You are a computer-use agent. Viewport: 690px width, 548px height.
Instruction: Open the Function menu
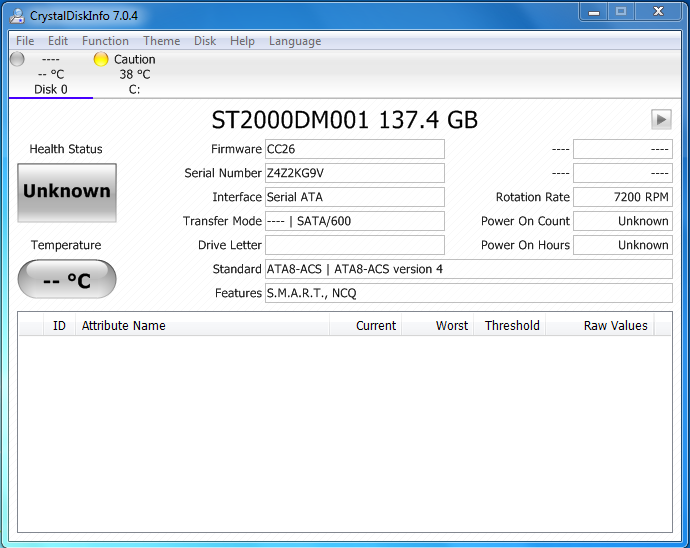click(105, 41)
